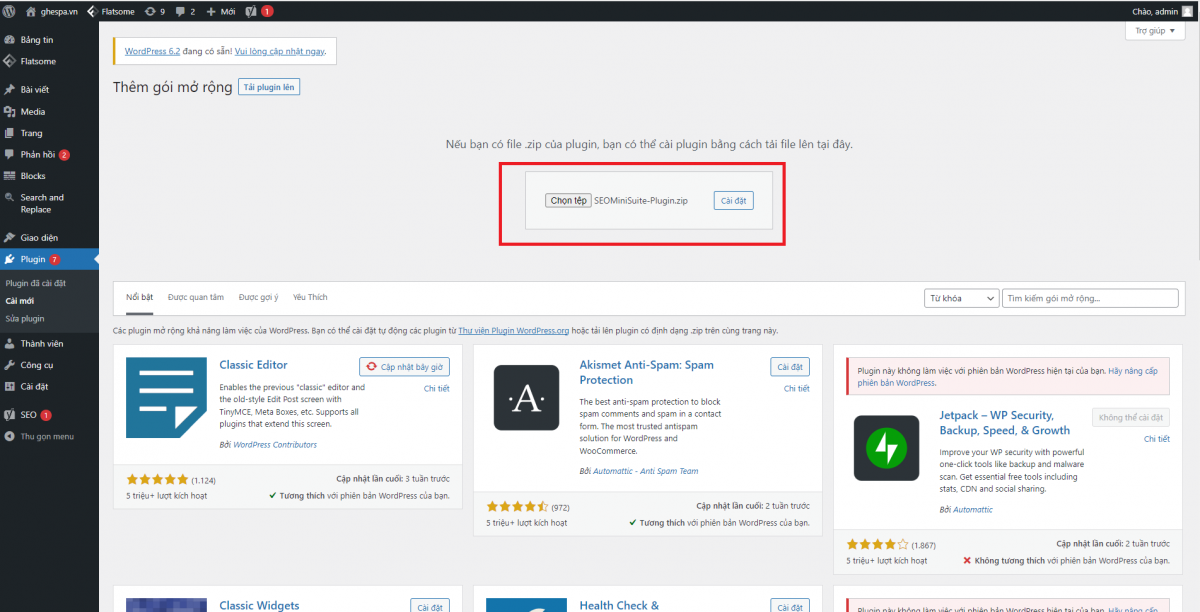Image resolution: width=1200 pixels, height=612 pixels.
Task: Click Cập nhật bây giờ for Classic Editor
Action: pos(404,367)
